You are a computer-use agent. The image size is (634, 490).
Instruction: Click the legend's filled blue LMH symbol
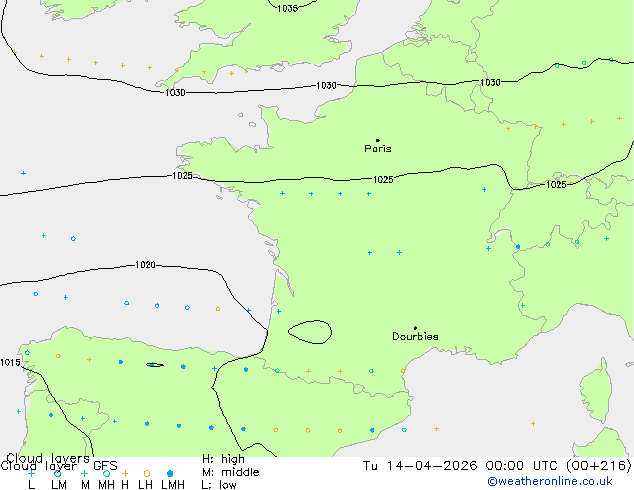170,473
